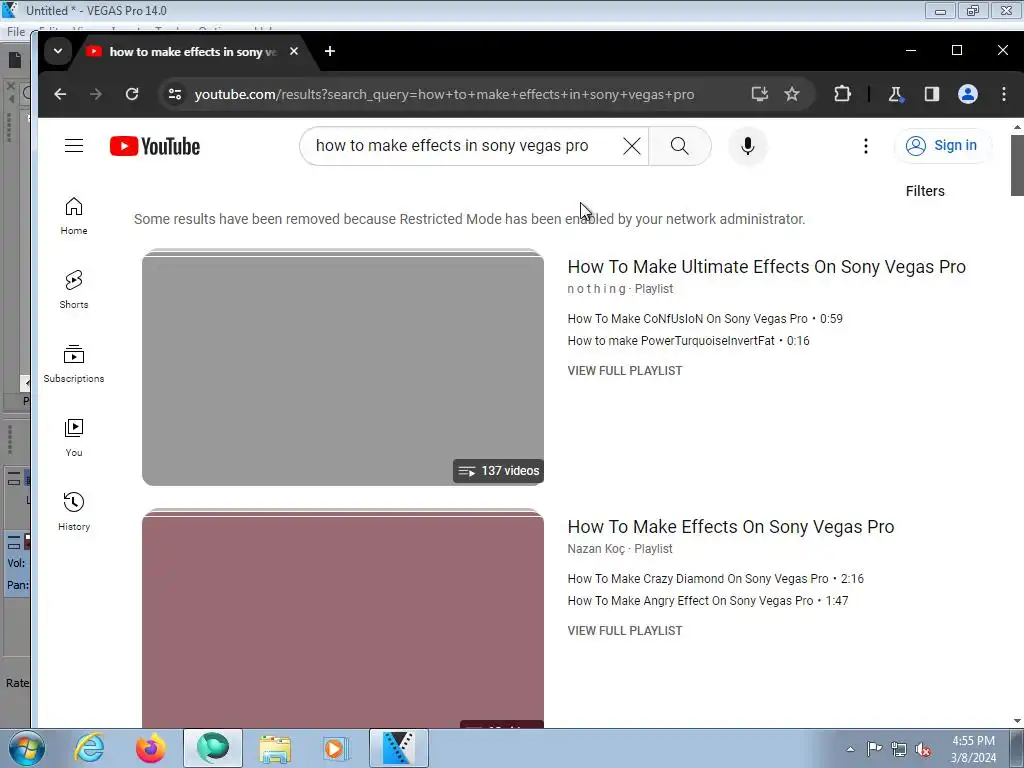Open the 'n o t h i n g' channel link
This screenshot has width=1024, height=768.
click(596, 289)
